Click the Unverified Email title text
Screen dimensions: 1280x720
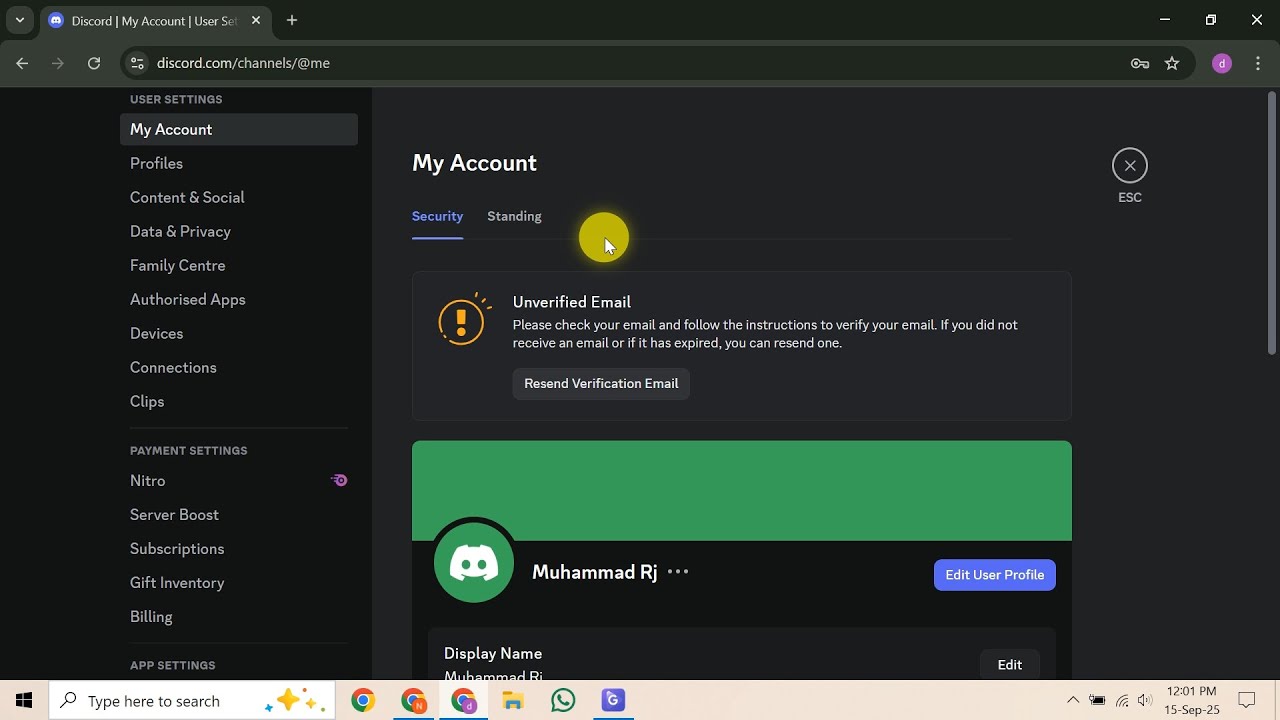pyautogui.click(x=572, y=302)
